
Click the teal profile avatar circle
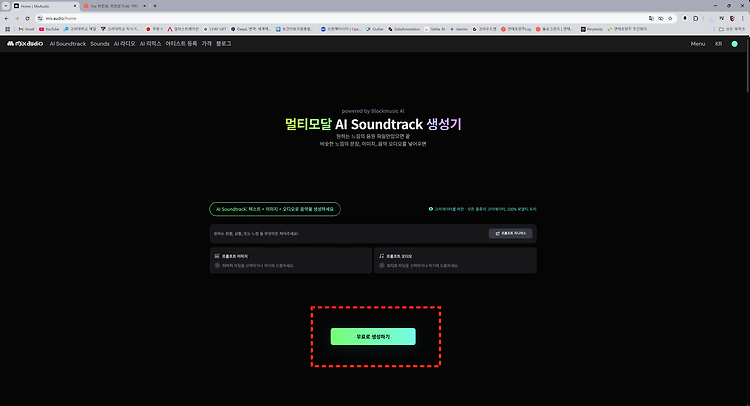point(734,44)
